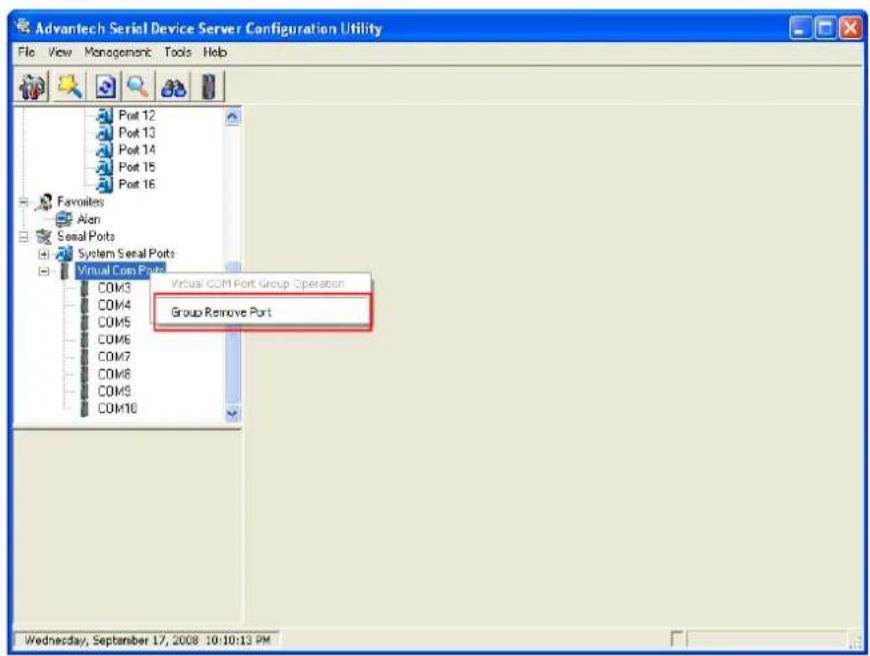The image size is (870, 656).
Task: Select the Serial Ports label
Action: (86, 236)
